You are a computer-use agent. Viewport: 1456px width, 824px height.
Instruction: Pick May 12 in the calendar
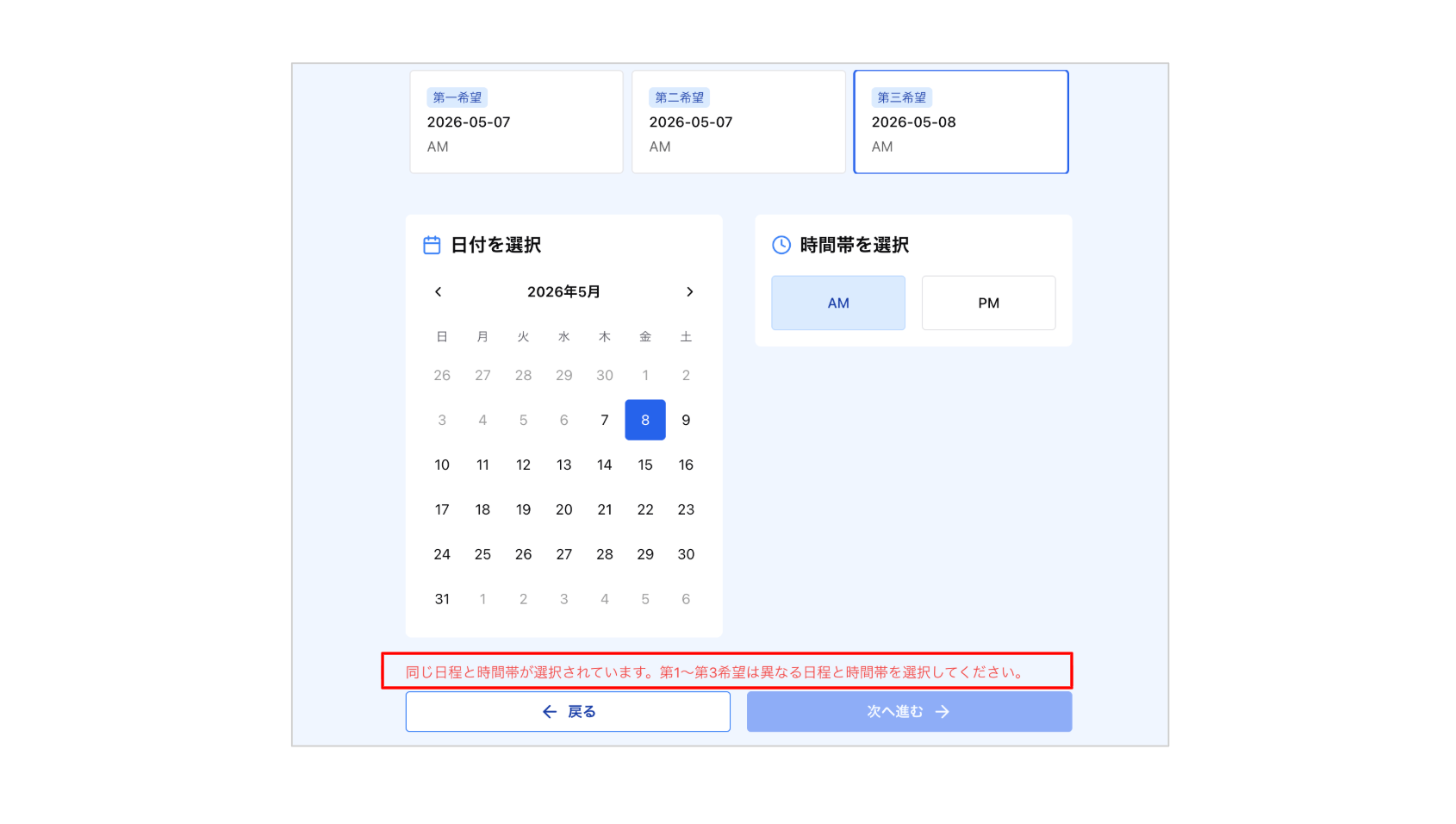pos(523,465)
